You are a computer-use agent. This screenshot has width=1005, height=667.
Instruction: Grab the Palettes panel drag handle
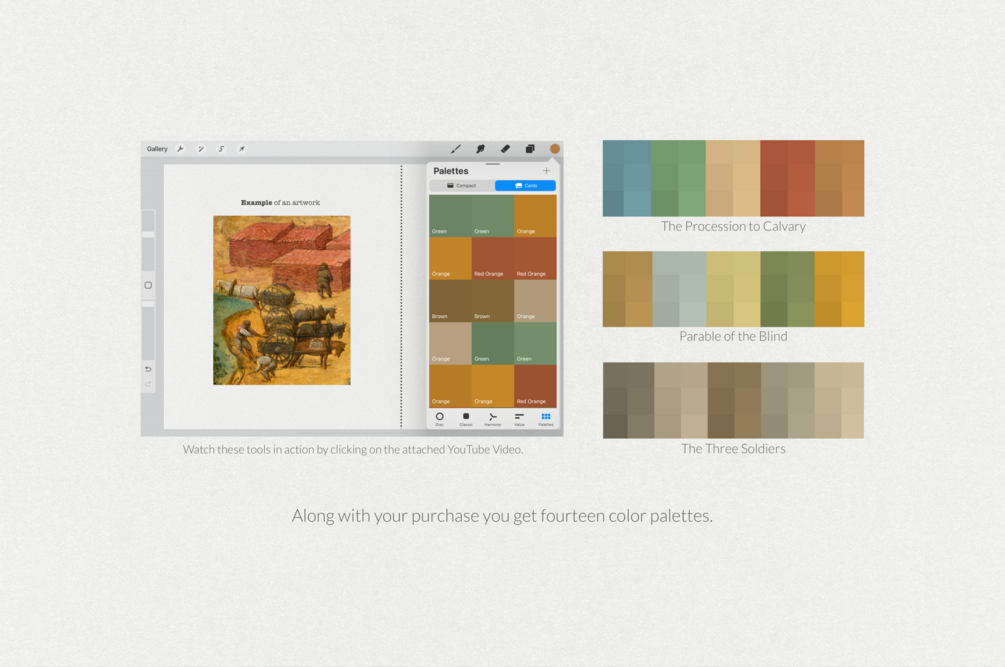tap(492, 164)
